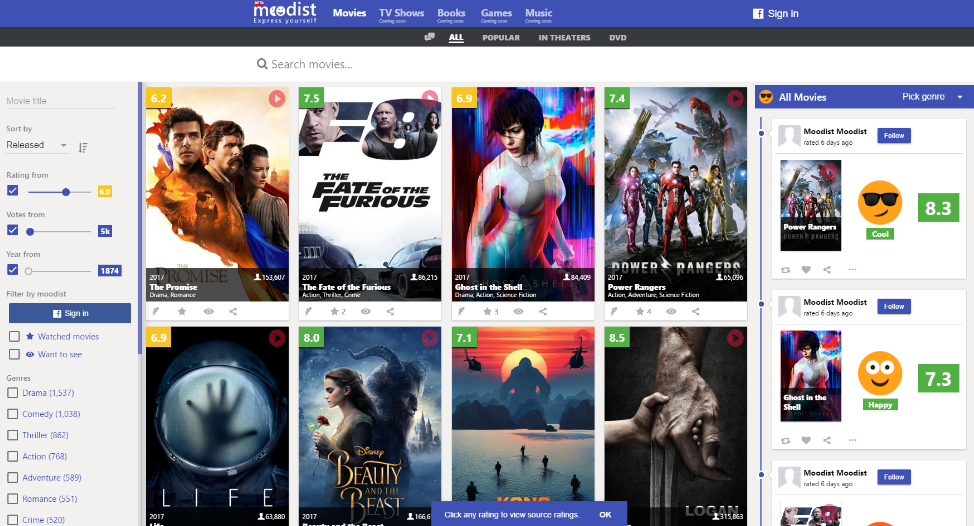Adjust the Votes from slider
The image size is (974, 526).
coord(60,232)
